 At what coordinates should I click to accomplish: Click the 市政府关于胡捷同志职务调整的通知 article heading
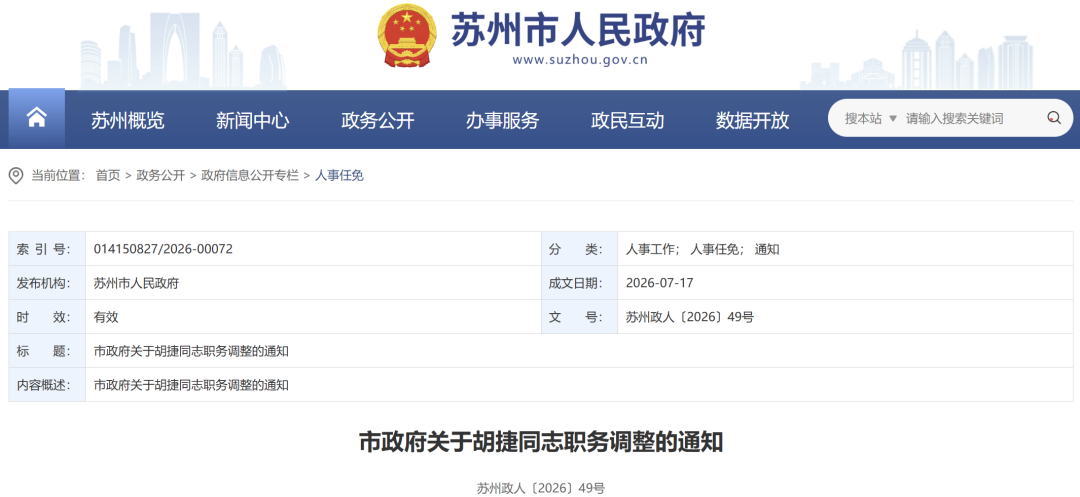541,442
